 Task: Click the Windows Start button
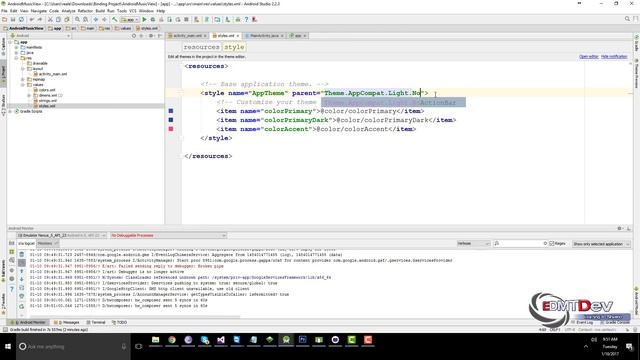pyautogui.click(x=8, y=347)
